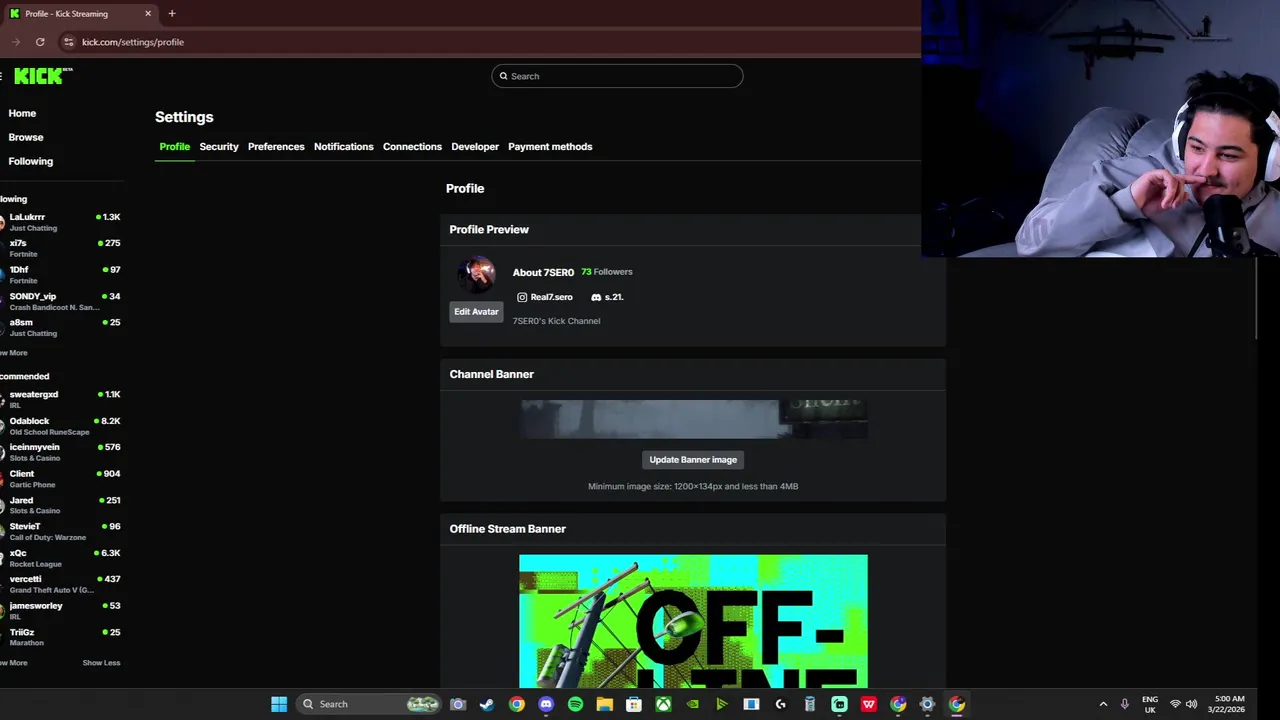Open the Profile settings tab

[x=174, y=147]
